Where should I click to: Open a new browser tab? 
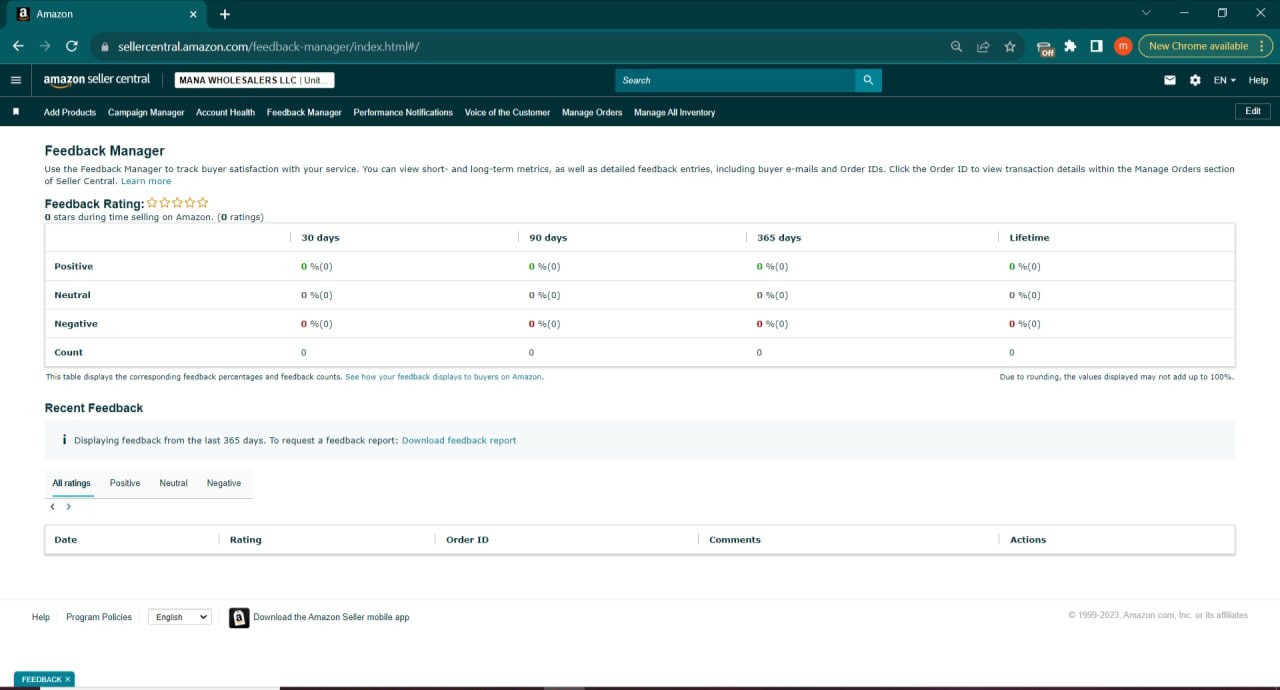point(225,14)
